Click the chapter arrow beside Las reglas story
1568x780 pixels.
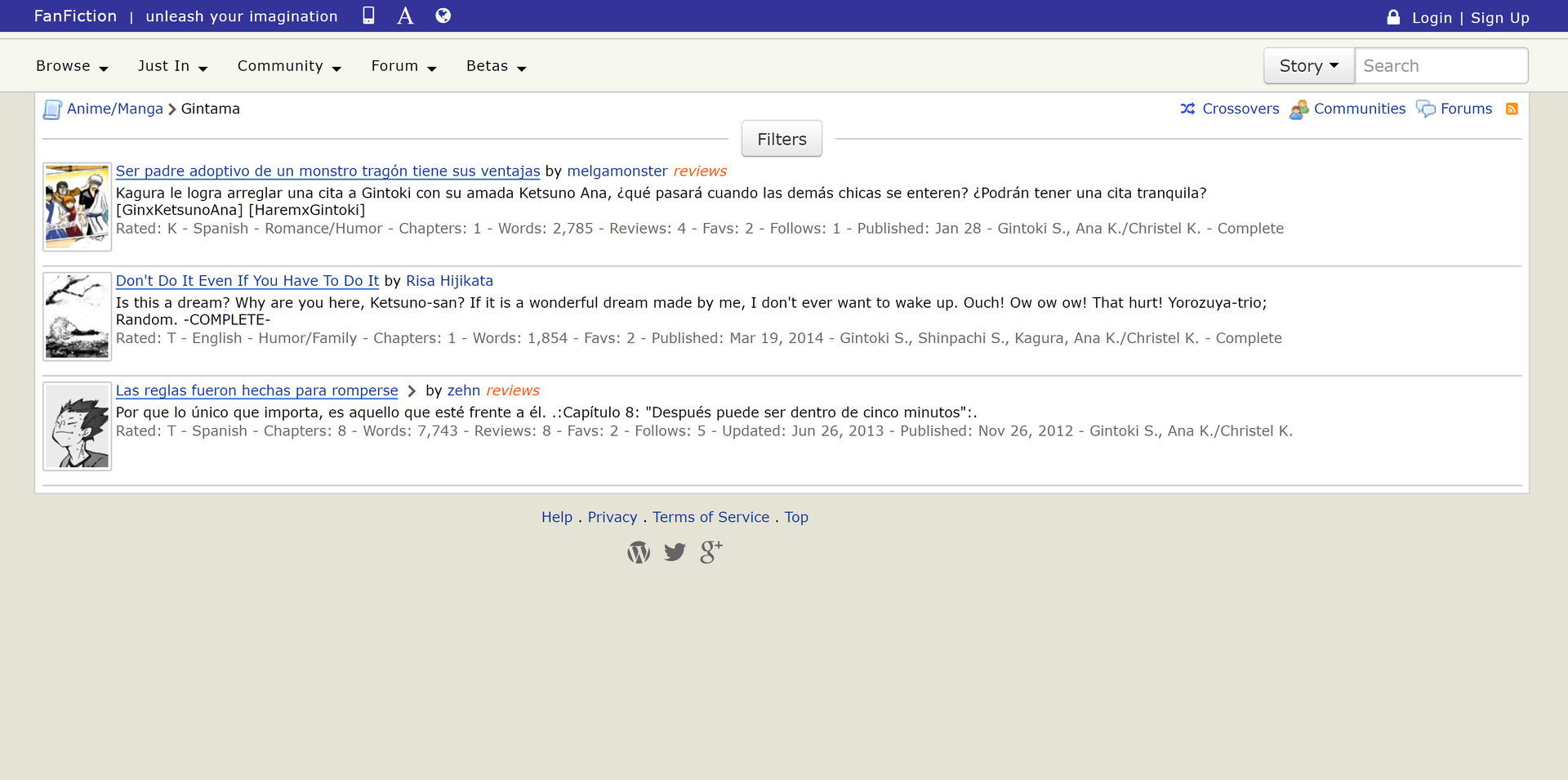[x=412, y=391]
